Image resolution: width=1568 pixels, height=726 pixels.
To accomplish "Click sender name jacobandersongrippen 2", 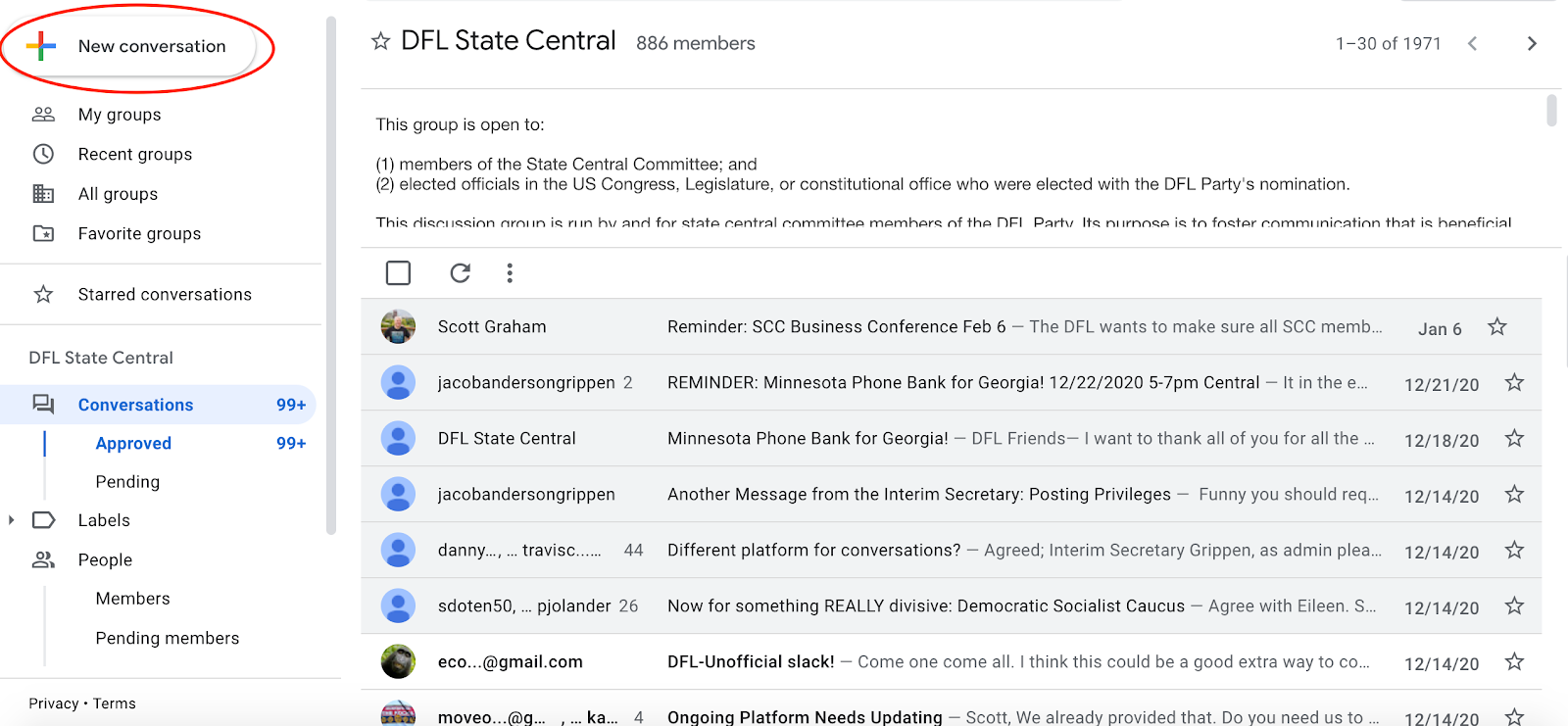I will coord(535,382).
